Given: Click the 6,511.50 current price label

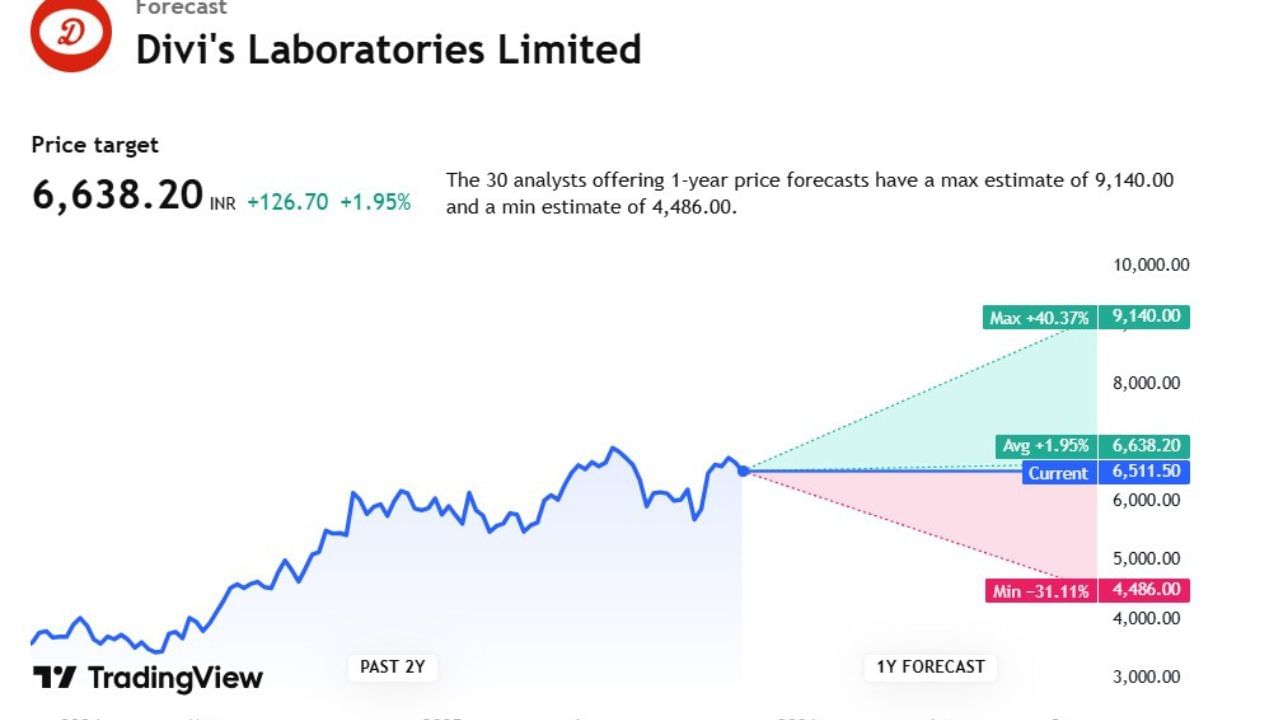Looking at the screenshot, I should click(1144, 472).
